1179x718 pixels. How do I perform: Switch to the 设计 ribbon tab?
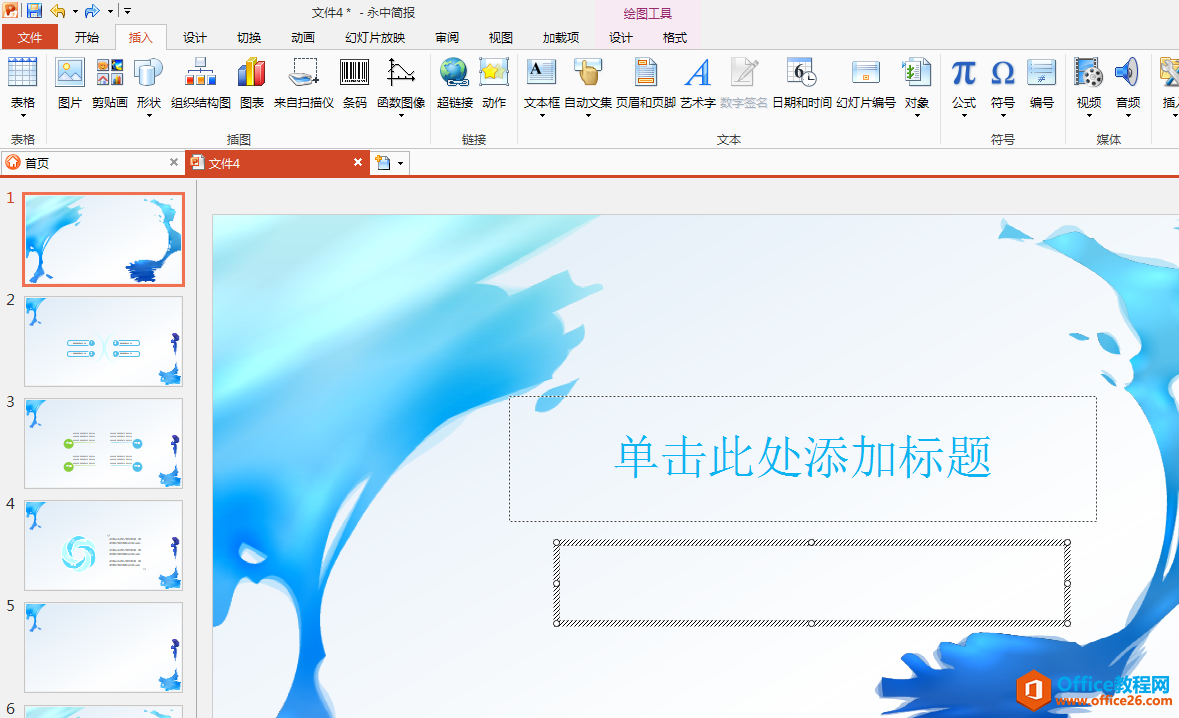point(194,37)
